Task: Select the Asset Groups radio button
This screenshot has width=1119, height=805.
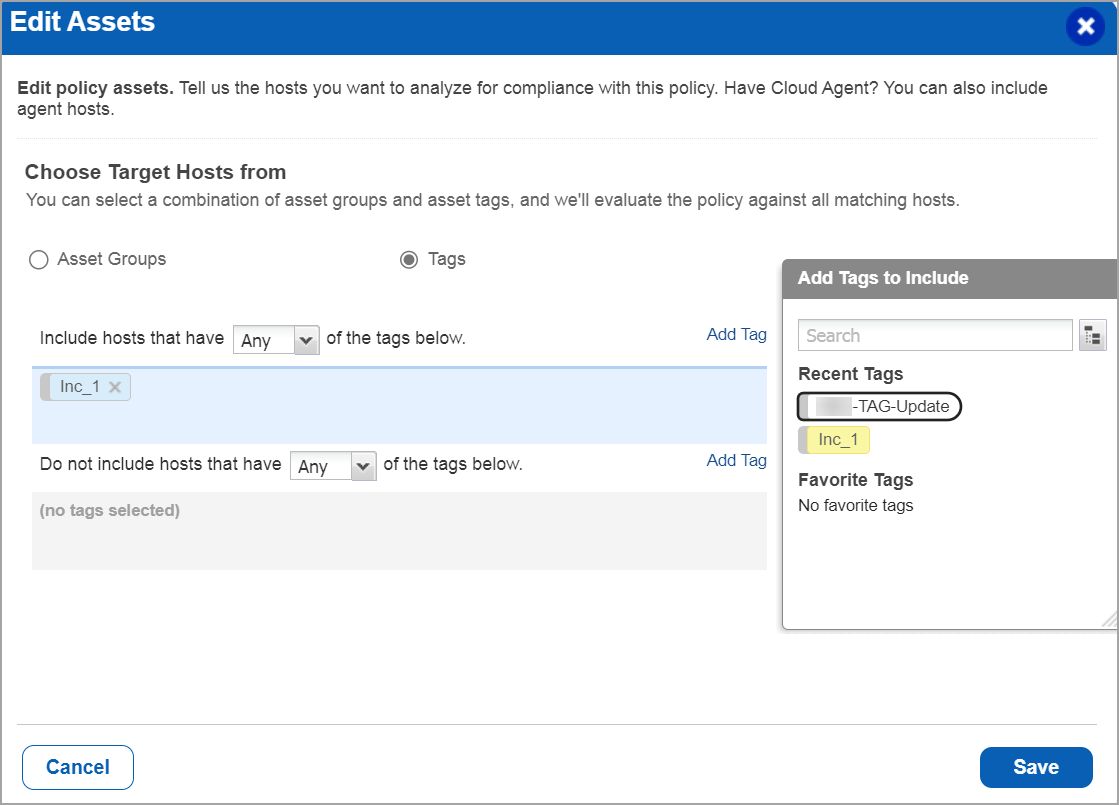Action: pos(39,260)
